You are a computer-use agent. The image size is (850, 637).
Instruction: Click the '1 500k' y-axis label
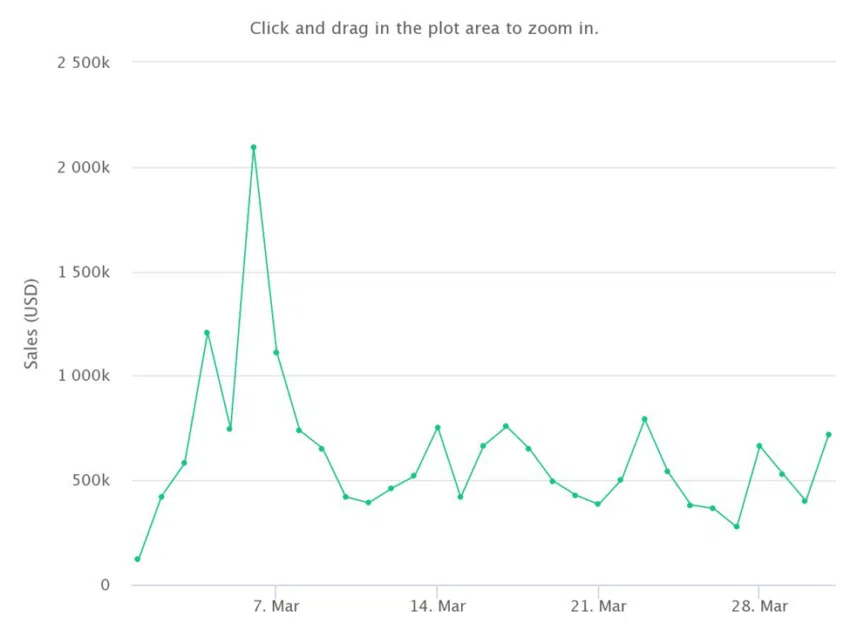point(83,272)
